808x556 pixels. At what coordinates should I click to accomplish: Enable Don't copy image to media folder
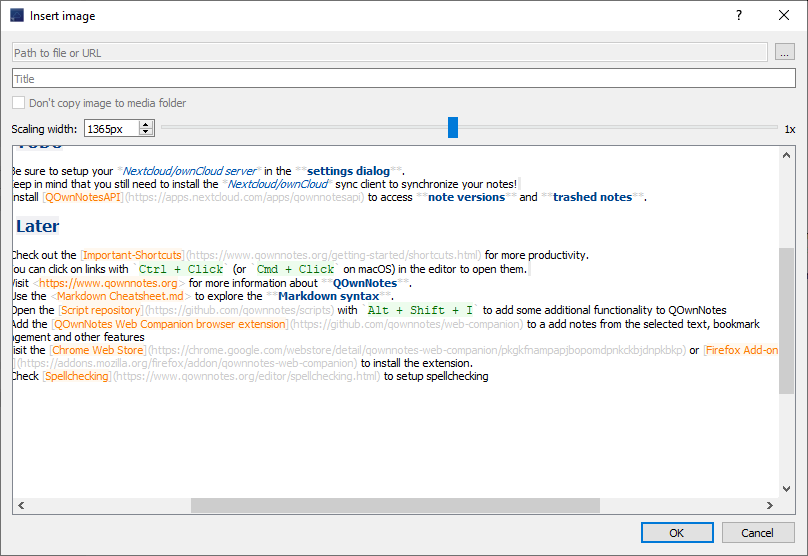pyautogui.click(x=19, y=103)
